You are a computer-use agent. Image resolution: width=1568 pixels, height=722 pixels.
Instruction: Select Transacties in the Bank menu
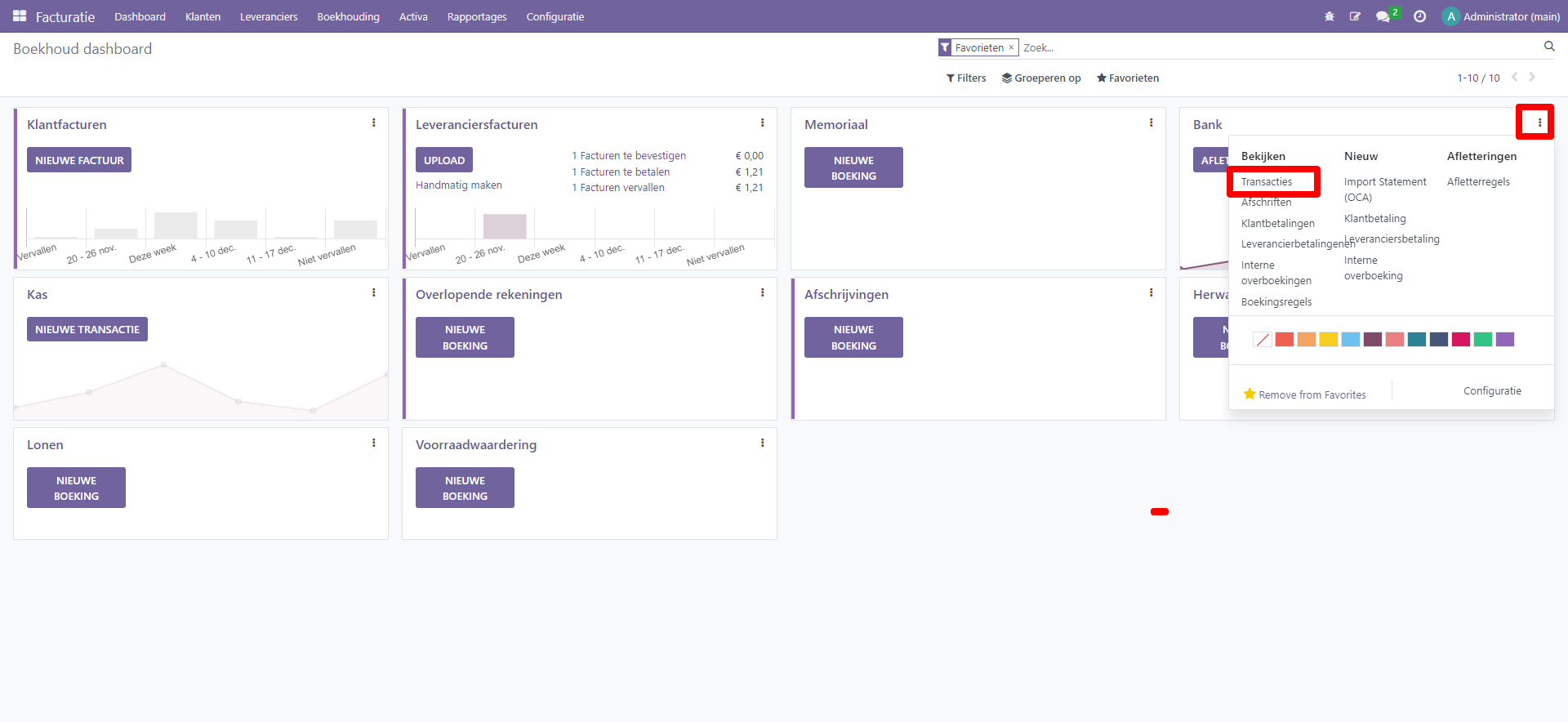(x=1267, y=182)
